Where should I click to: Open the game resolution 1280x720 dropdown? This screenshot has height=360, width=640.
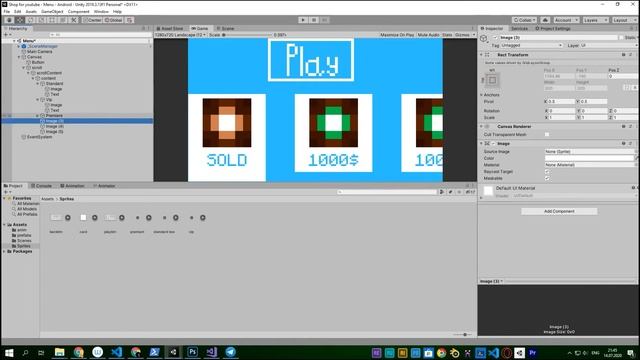(x=180, y=35)
